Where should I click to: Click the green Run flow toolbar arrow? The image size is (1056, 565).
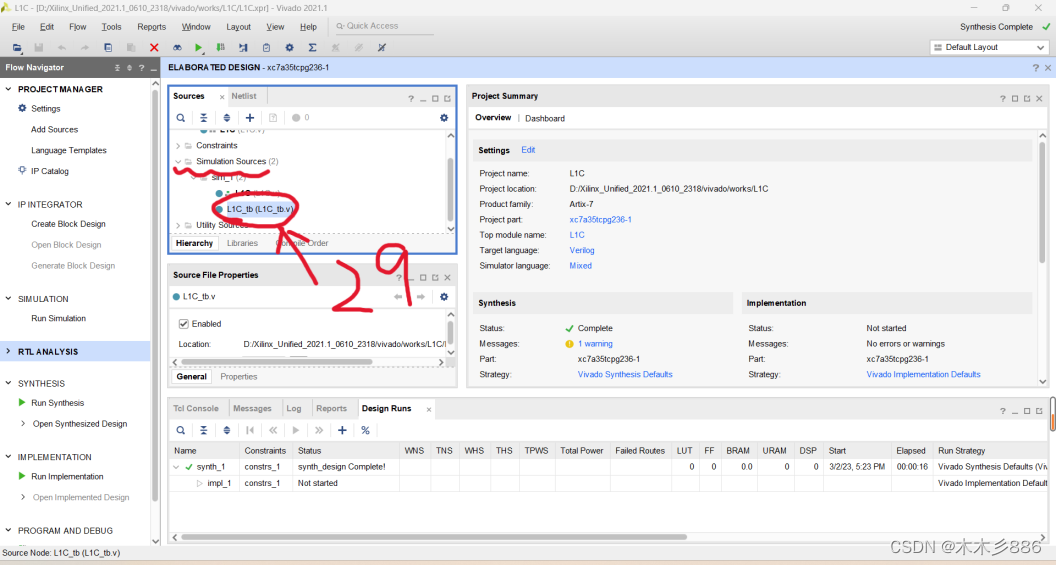tap(198, 48)
